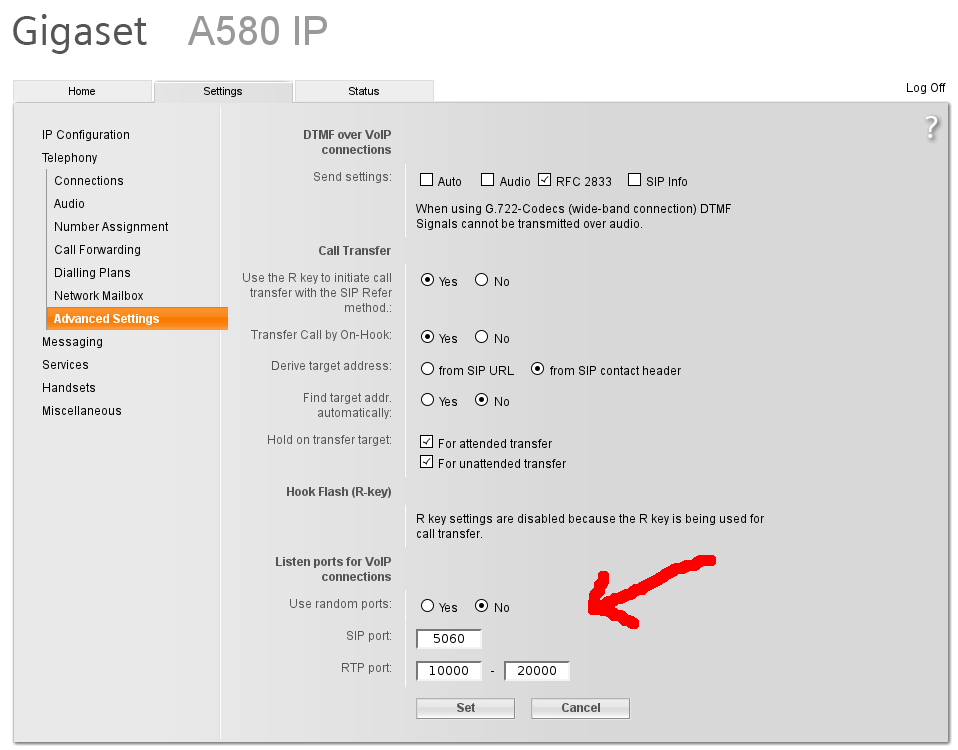Open the help question mark icon
The width and height of the screenshot is (958, 750).
931,128
